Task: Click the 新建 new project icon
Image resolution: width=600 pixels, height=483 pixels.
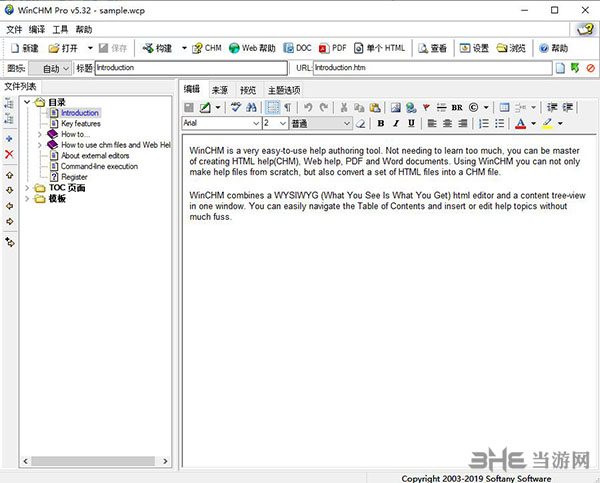Action: [x=15, y=48]
